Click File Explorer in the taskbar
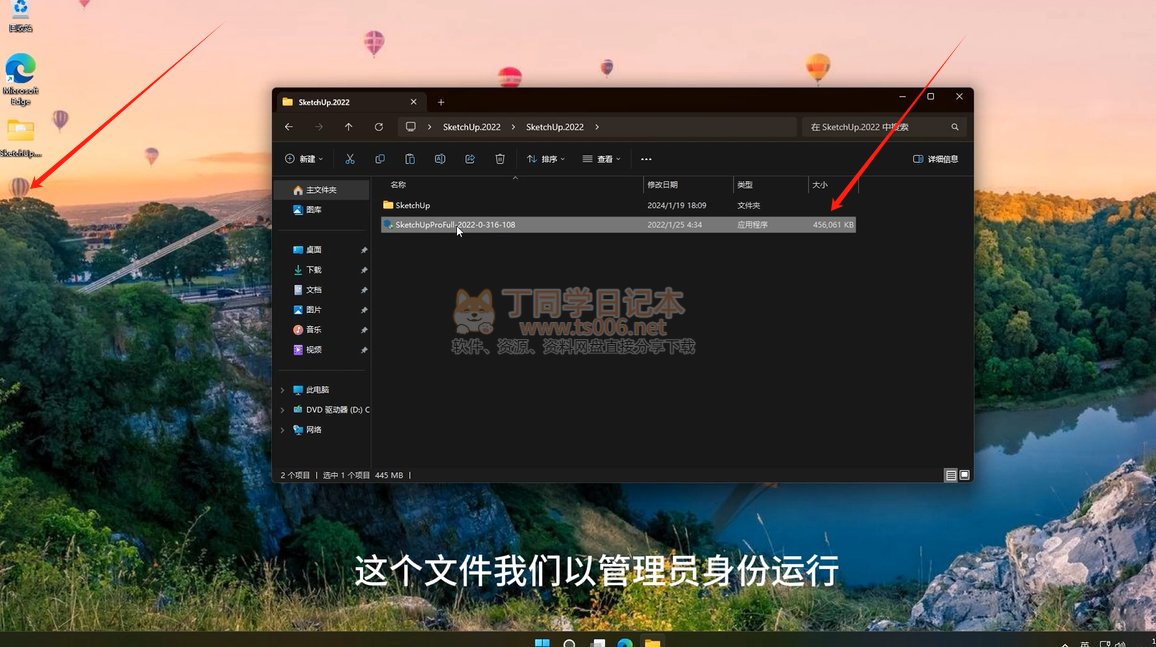The height and width of the screenshot is (647, 1156). click(x=652, y=643)
